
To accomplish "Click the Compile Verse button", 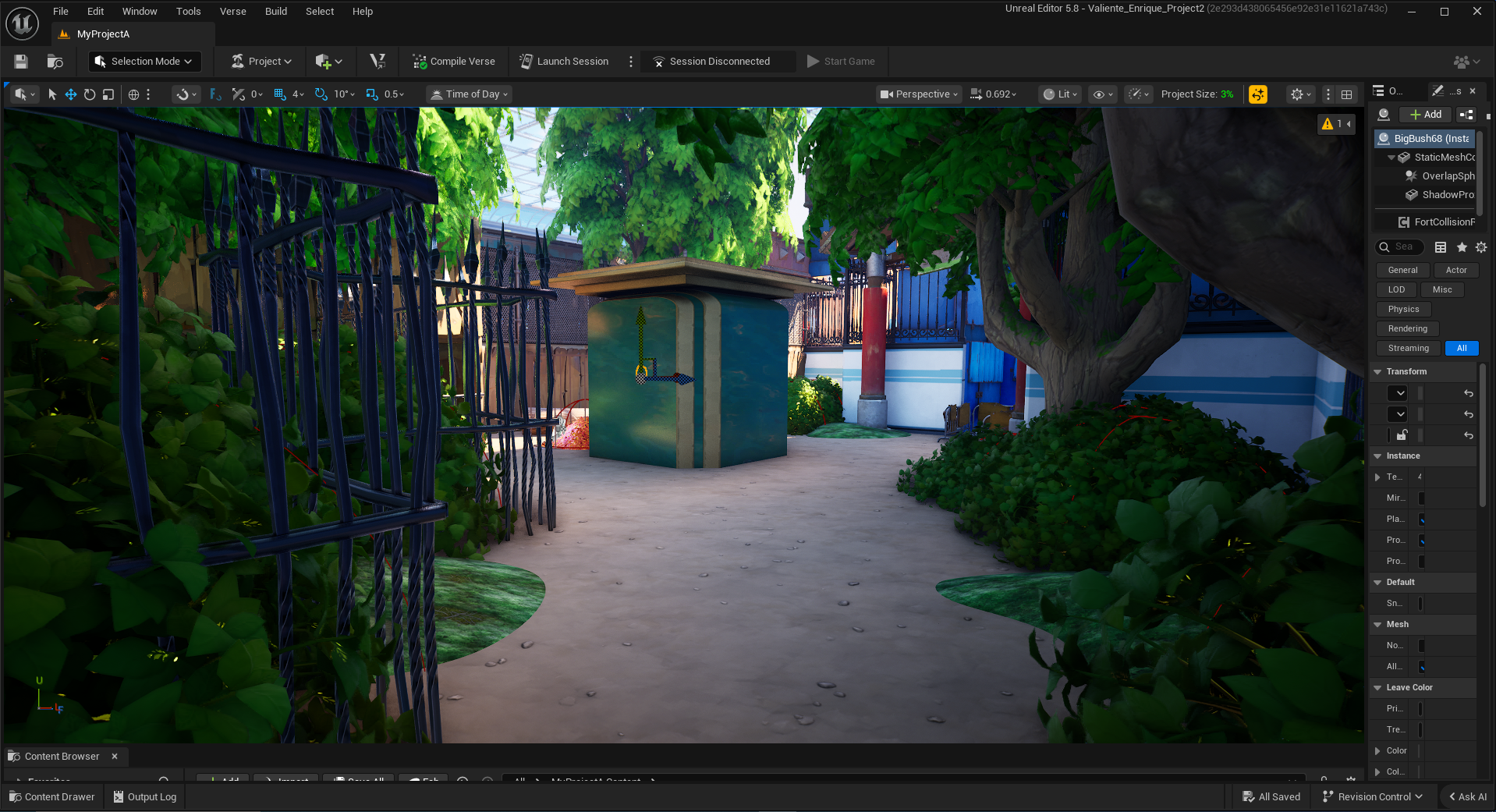I will click(454, 62).
